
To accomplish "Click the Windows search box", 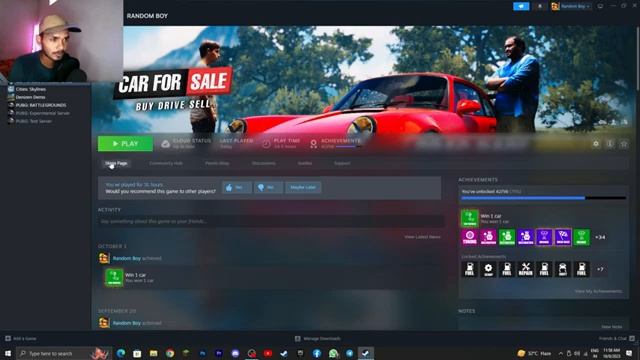I will click(64, 353).
